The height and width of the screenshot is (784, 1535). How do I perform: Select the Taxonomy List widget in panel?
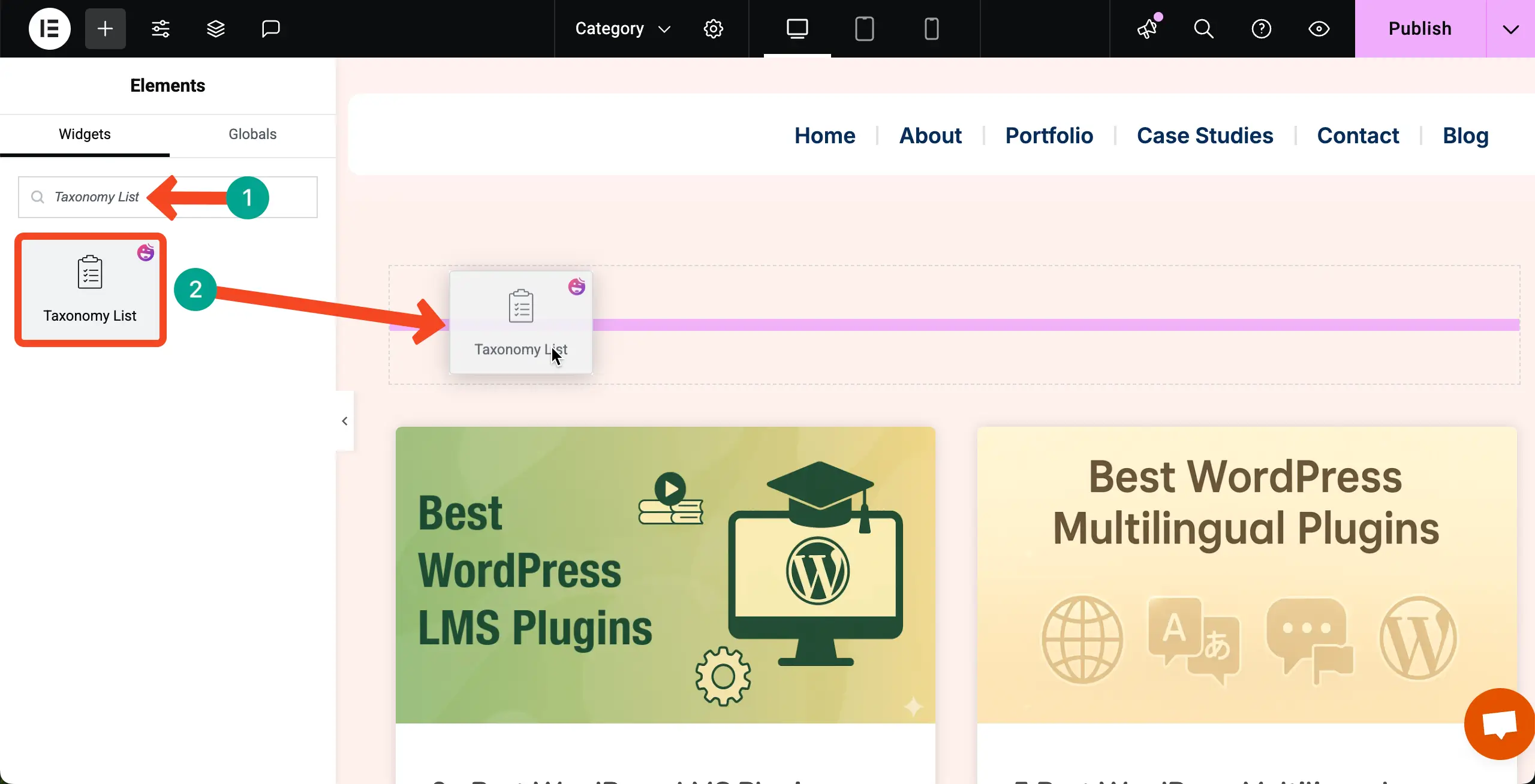[91, 290]
